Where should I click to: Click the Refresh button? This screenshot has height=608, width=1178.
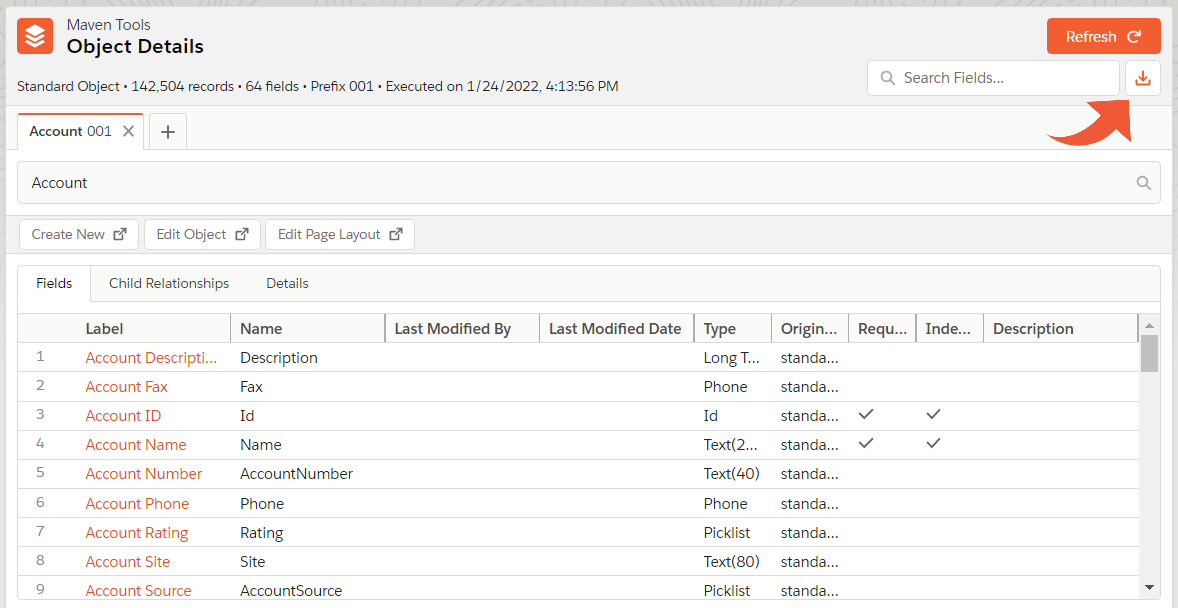pyautogui.click(x=1104, y=36)
